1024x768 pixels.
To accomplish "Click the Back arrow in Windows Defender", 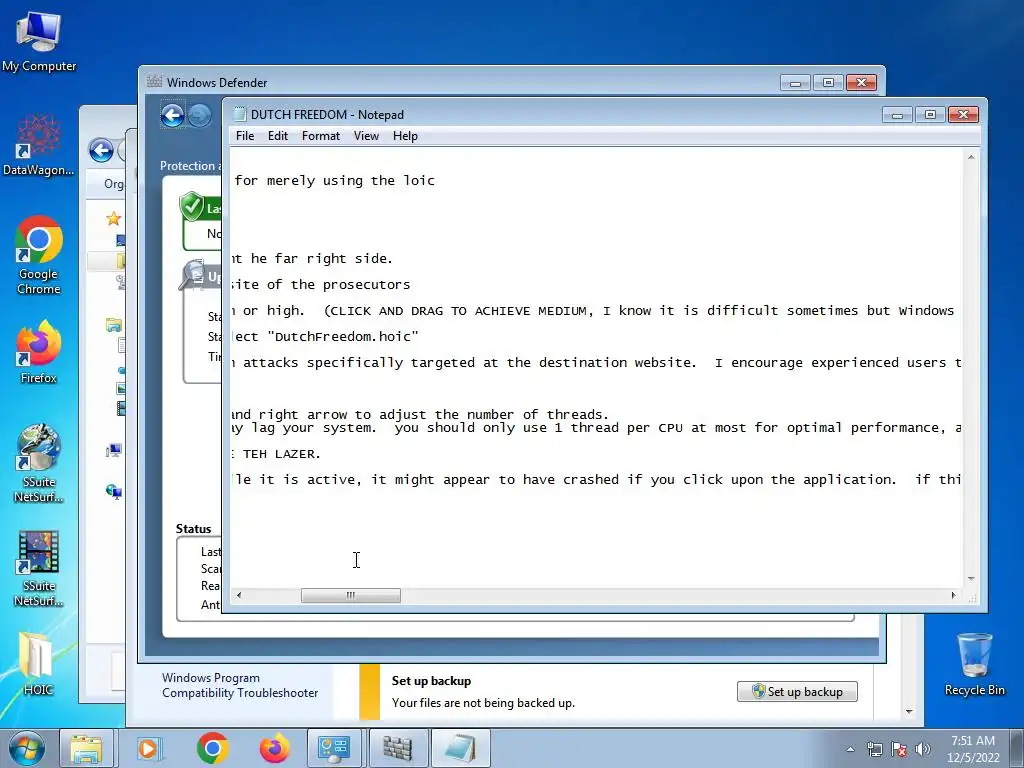I will tap(172, 116).
